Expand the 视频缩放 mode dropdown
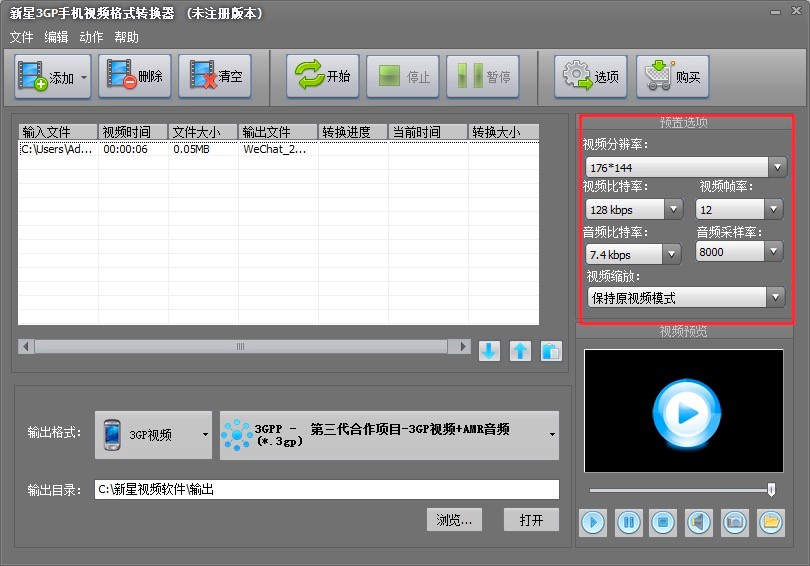Image resolution: width=810 pixels, height=566 pixels. click(x=685, y=297)
